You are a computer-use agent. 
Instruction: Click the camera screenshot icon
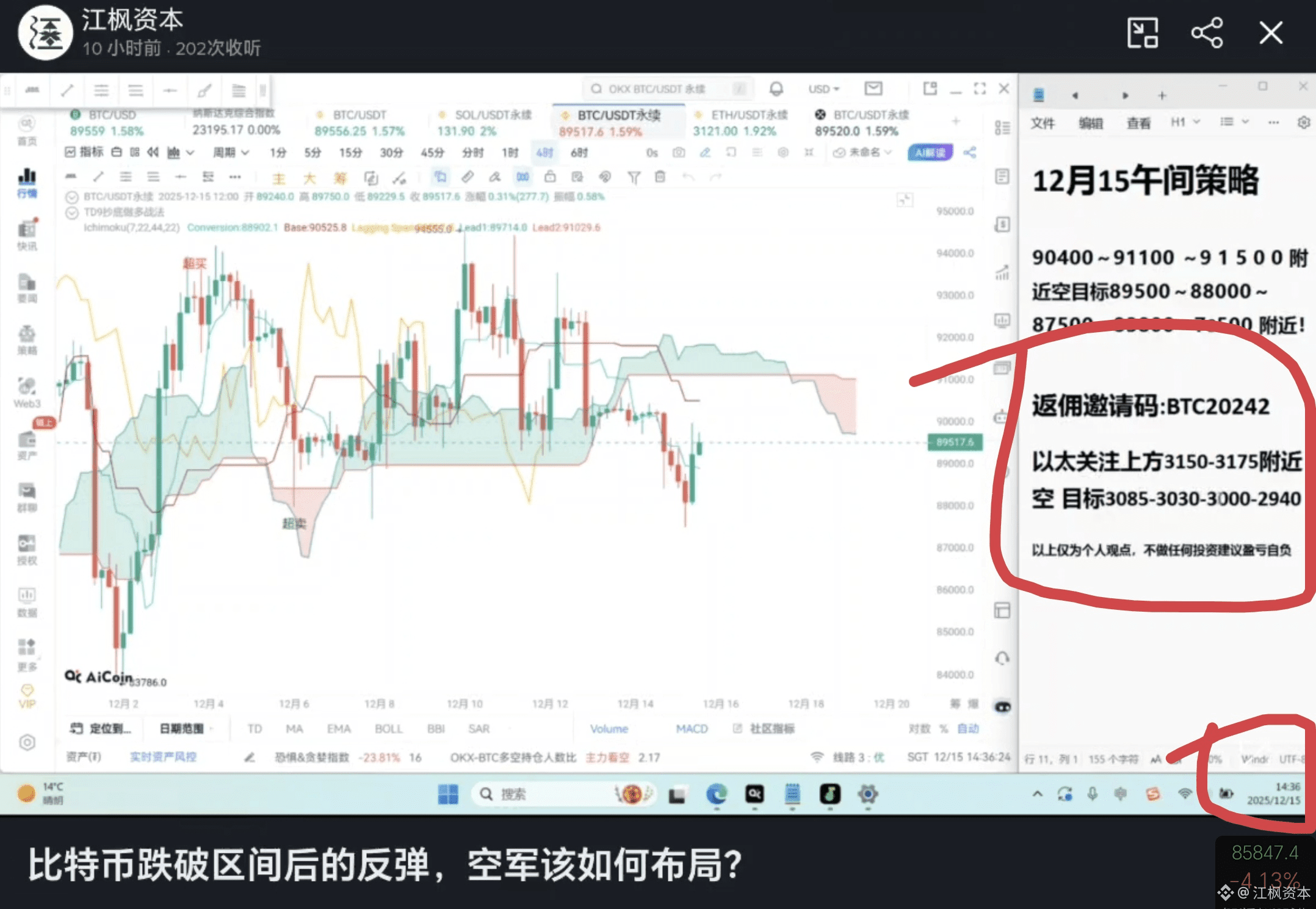[678, 152]
